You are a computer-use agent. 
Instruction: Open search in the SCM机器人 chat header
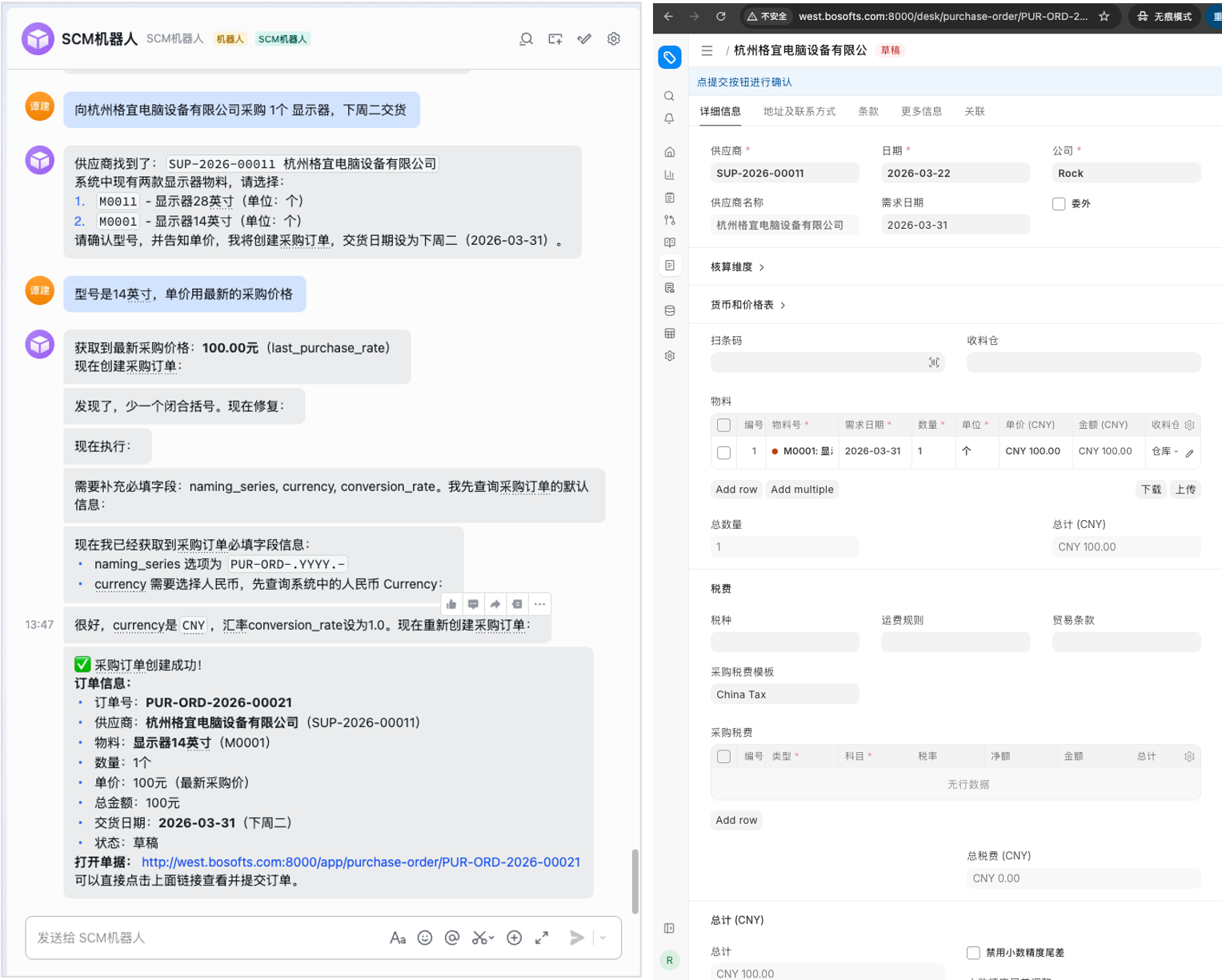tap(525, 38)
